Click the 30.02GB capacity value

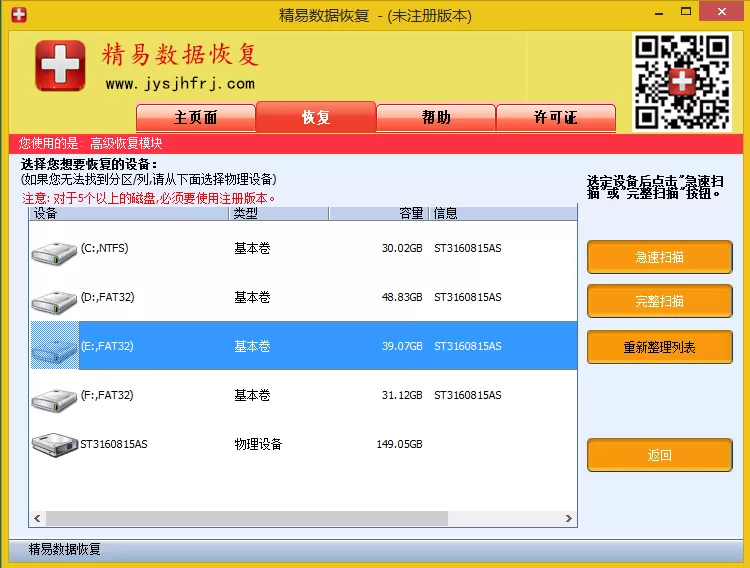[402, 248]
